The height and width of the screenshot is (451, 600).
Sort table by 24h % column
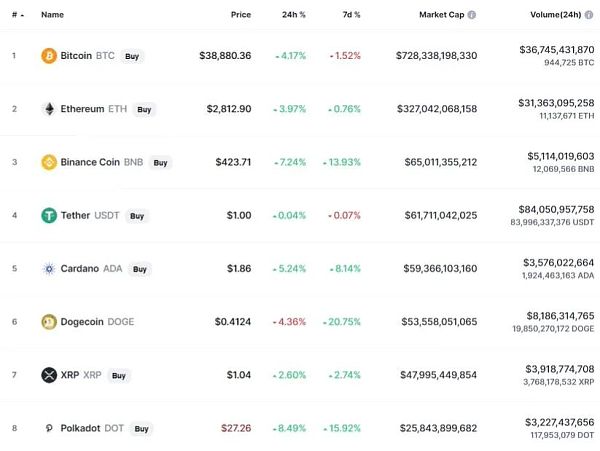pyautogui.click(x=295, y=15)
